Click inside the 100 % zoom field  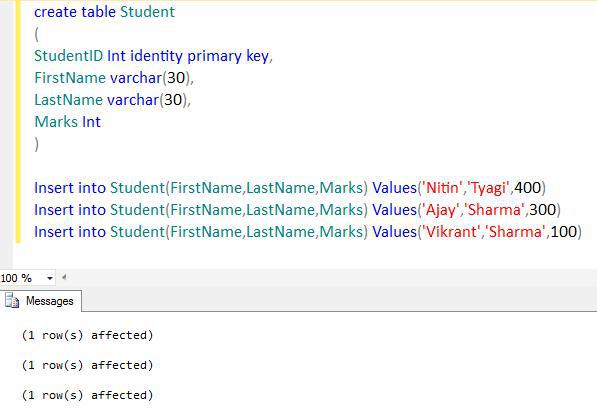[x=22, y=278]
